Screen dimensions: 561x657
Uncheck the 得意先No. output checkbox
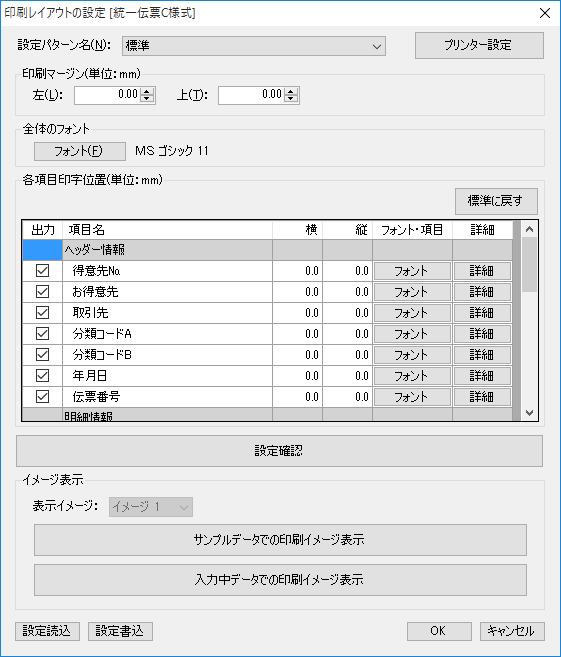point(42,271)
